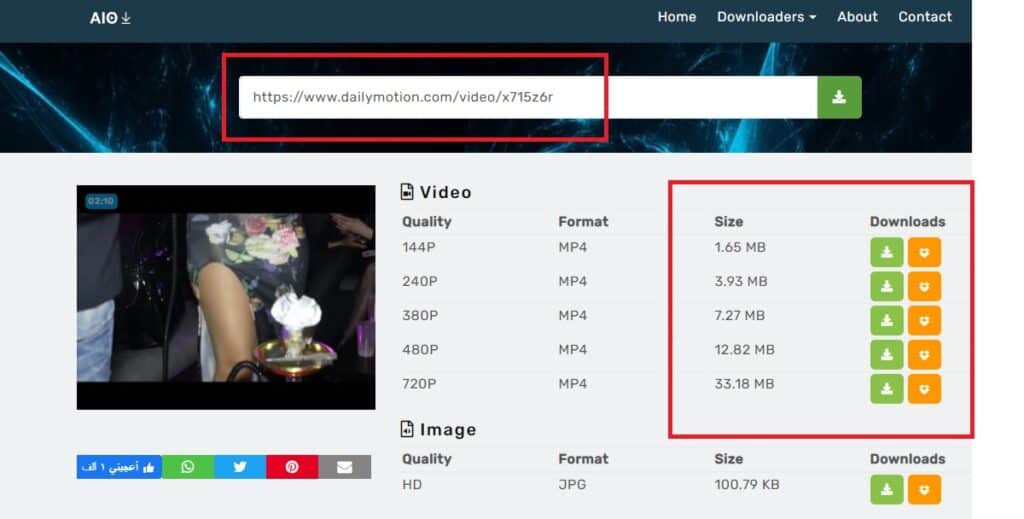
Task: Click the AIO logo in header
Action: coord(110,18)
